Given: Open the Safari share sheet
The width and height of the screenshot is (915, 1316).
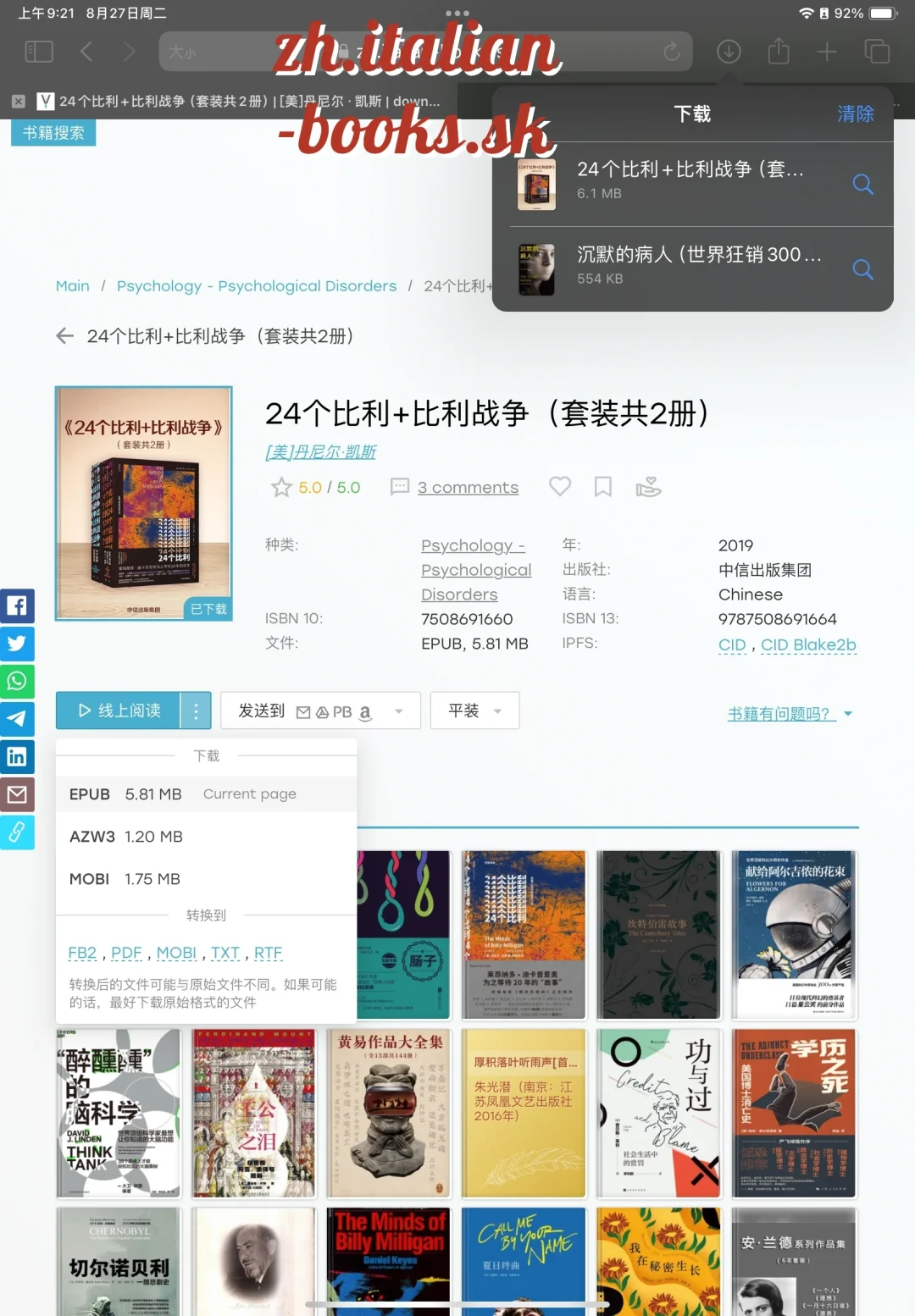Looking at the screenshot, I should (777, 51).
